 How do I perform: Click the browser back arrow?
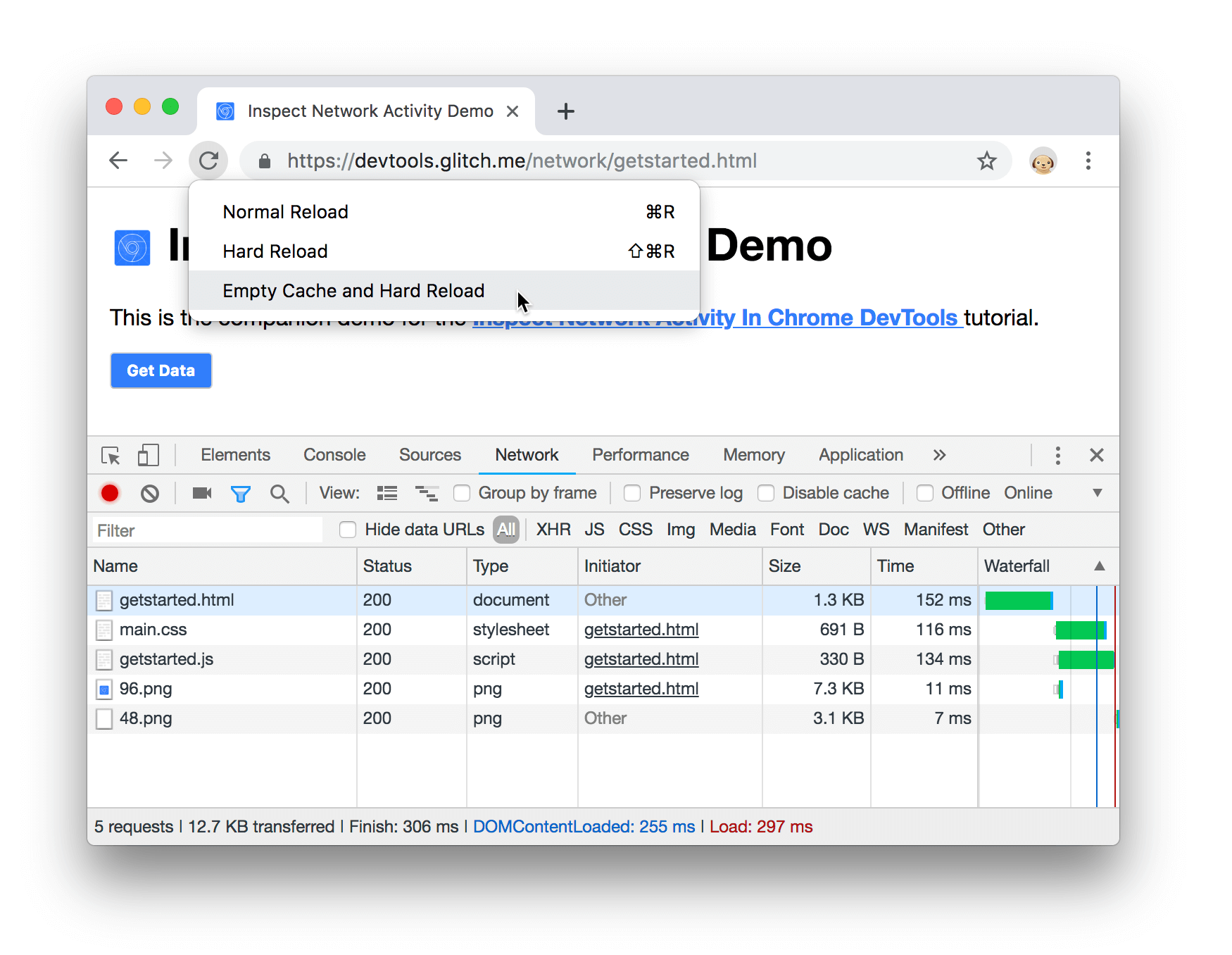[x=118, y=161]
